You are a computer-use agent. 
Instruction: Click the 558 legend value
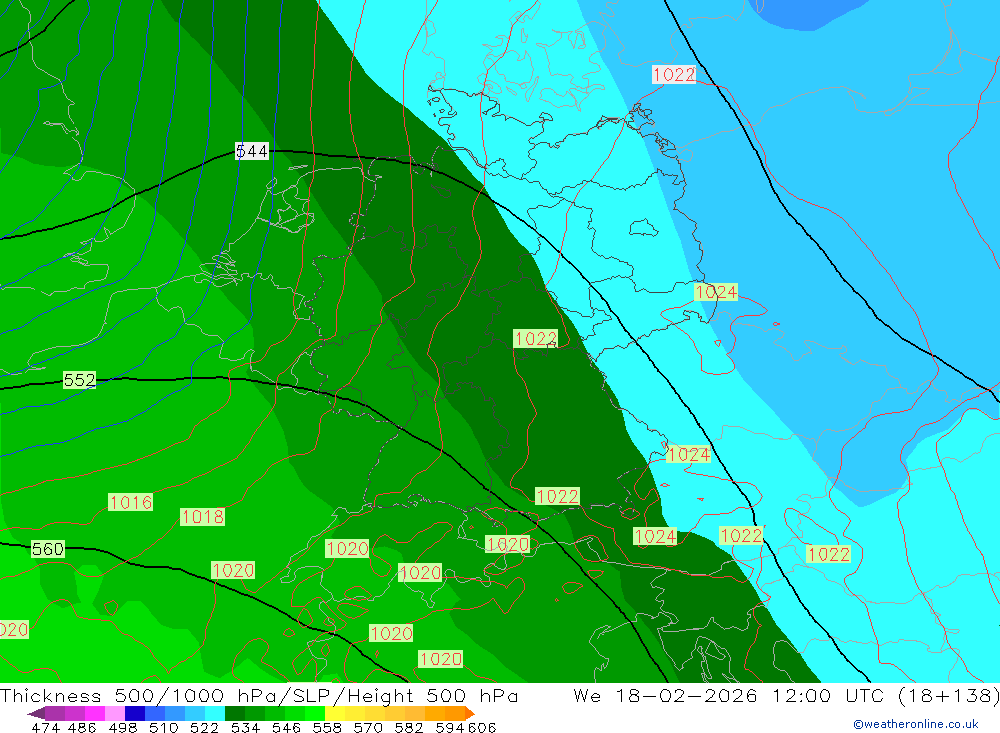327,727
